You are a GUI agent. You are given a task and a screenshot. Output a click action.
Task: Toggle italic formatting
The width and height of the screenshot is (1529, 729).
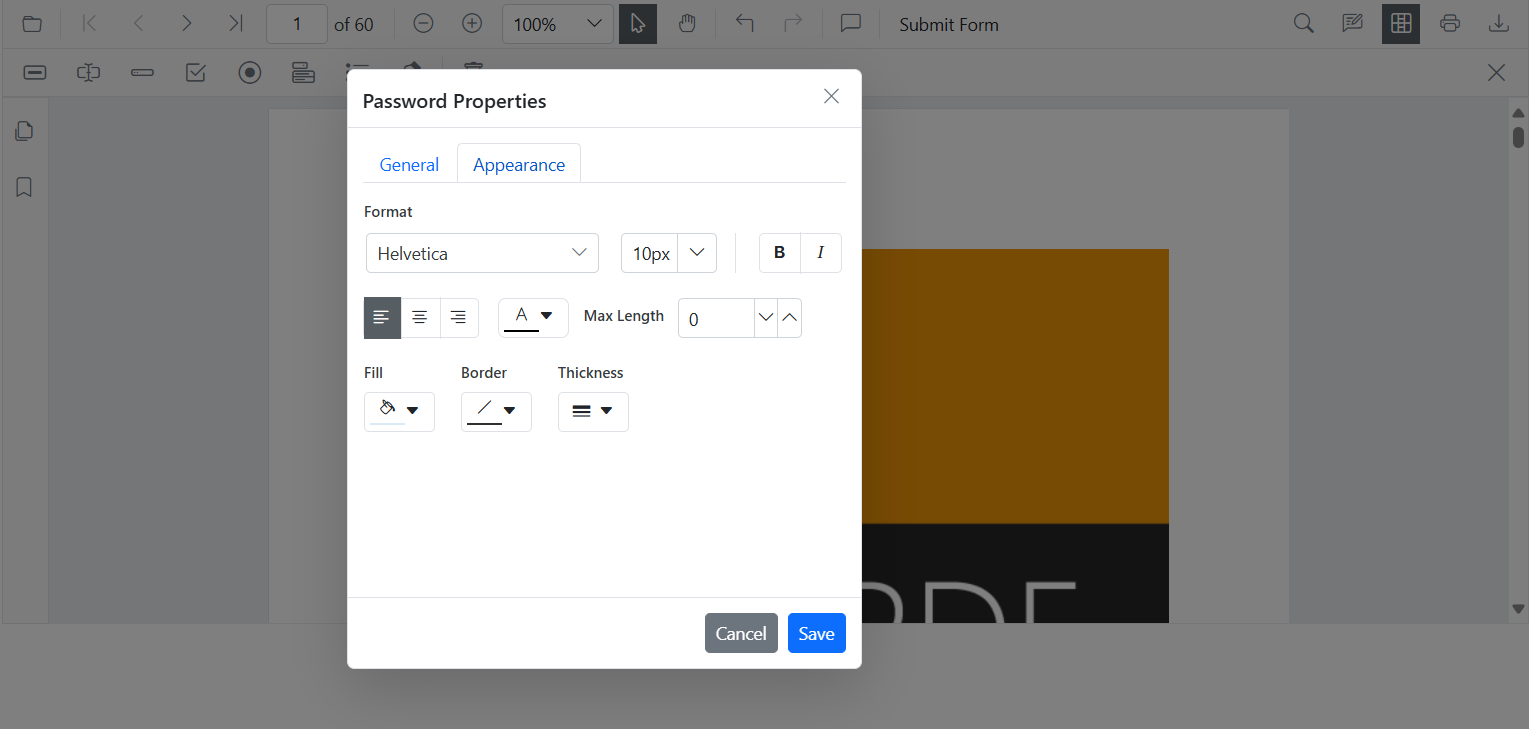821,253
